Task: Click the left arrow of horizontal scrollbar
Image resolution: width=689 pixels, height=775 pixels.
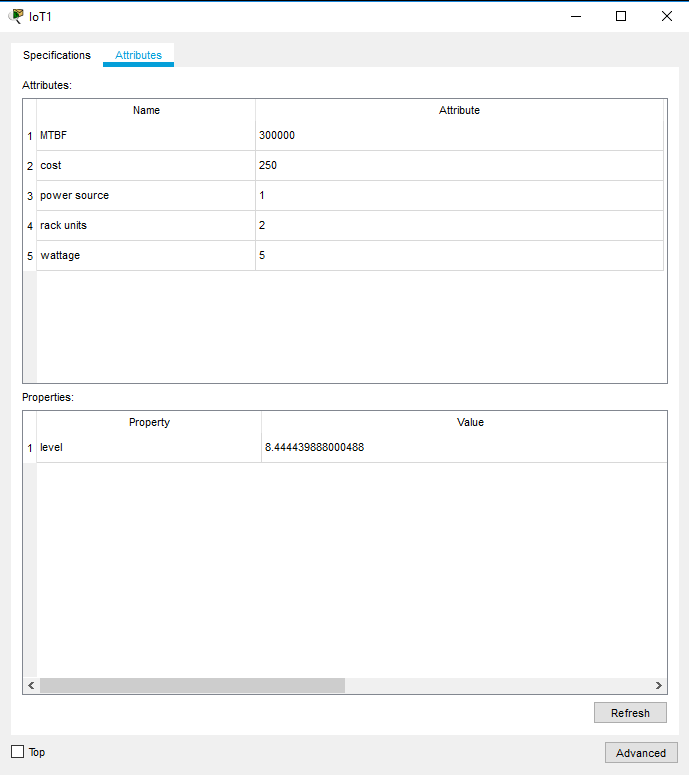Action: coord(31,685)
